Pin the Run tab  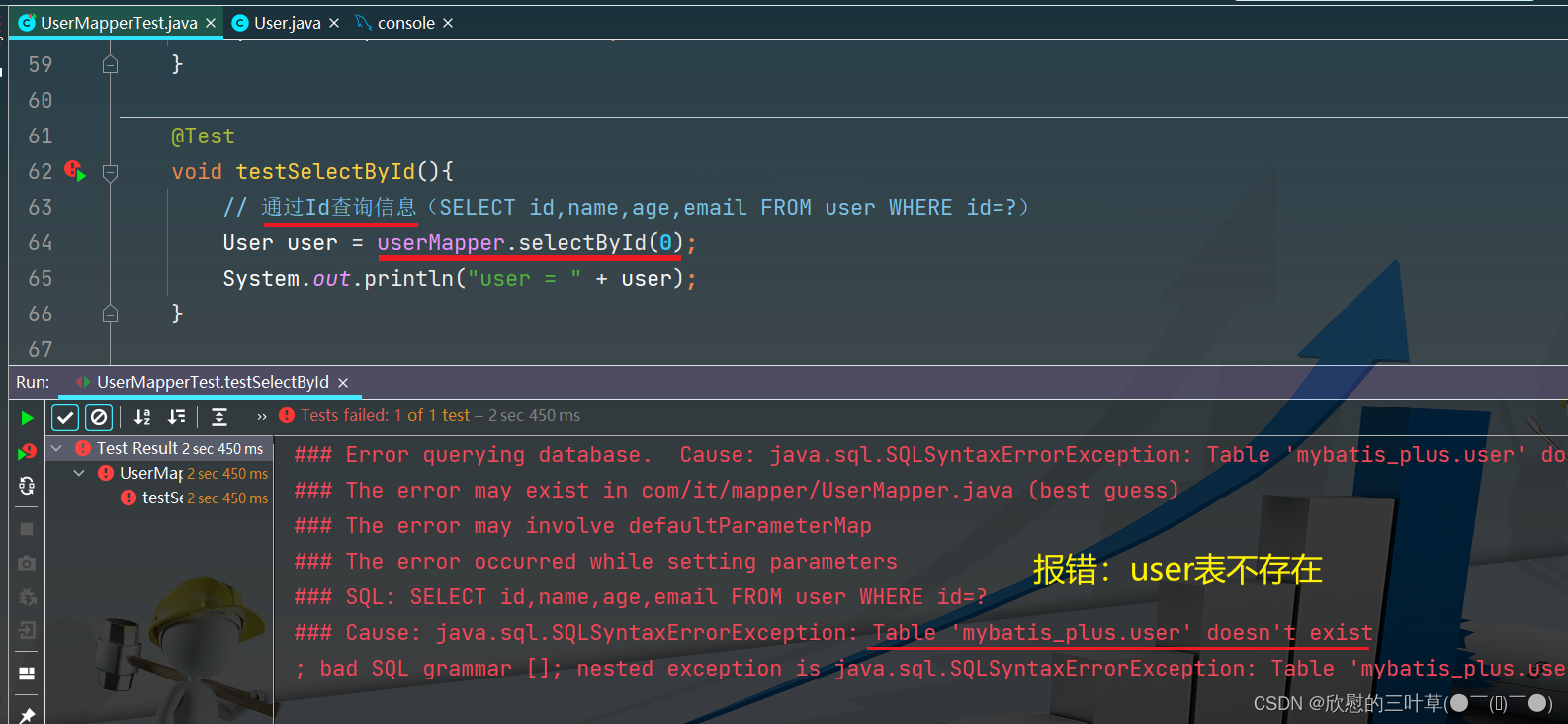tap(27, 714)
